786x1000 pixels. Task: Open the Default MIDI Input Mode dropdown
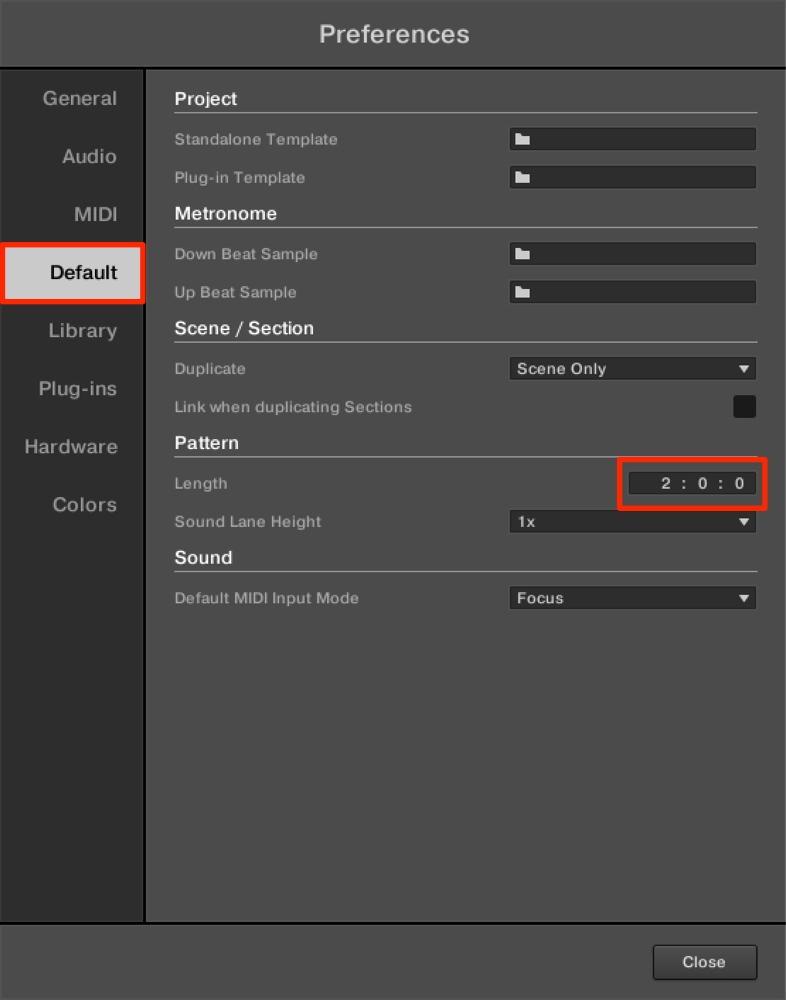(632, 598)
